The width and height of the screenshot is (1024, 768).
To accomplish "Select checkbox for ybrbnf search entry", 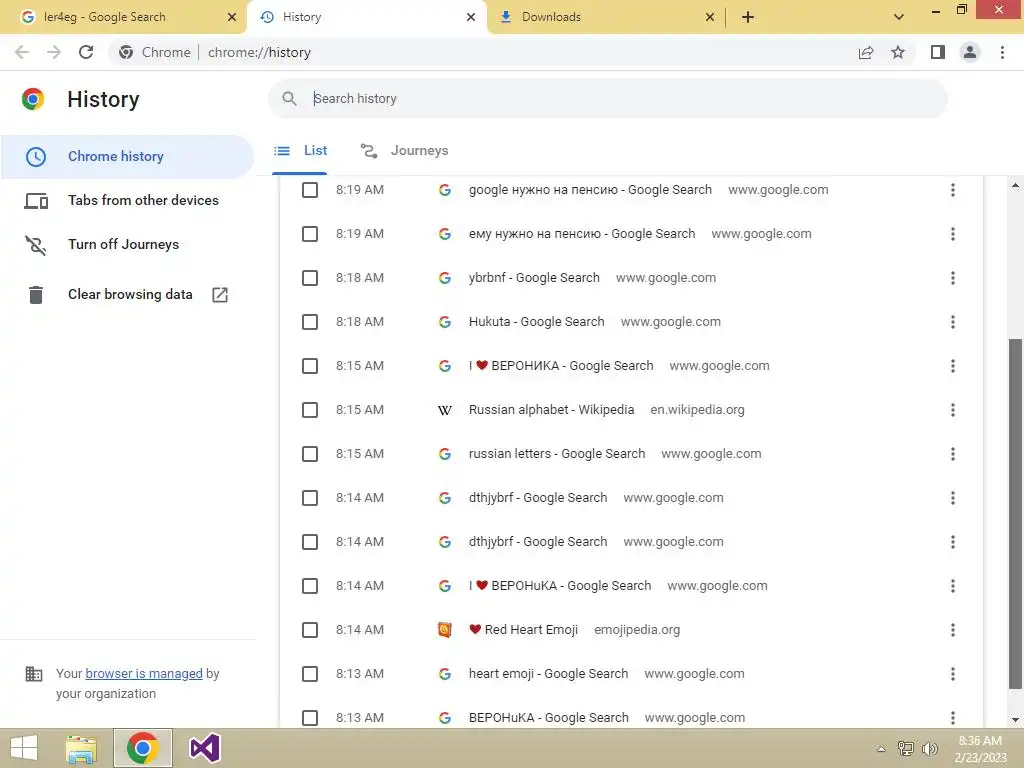I will 310,278.
